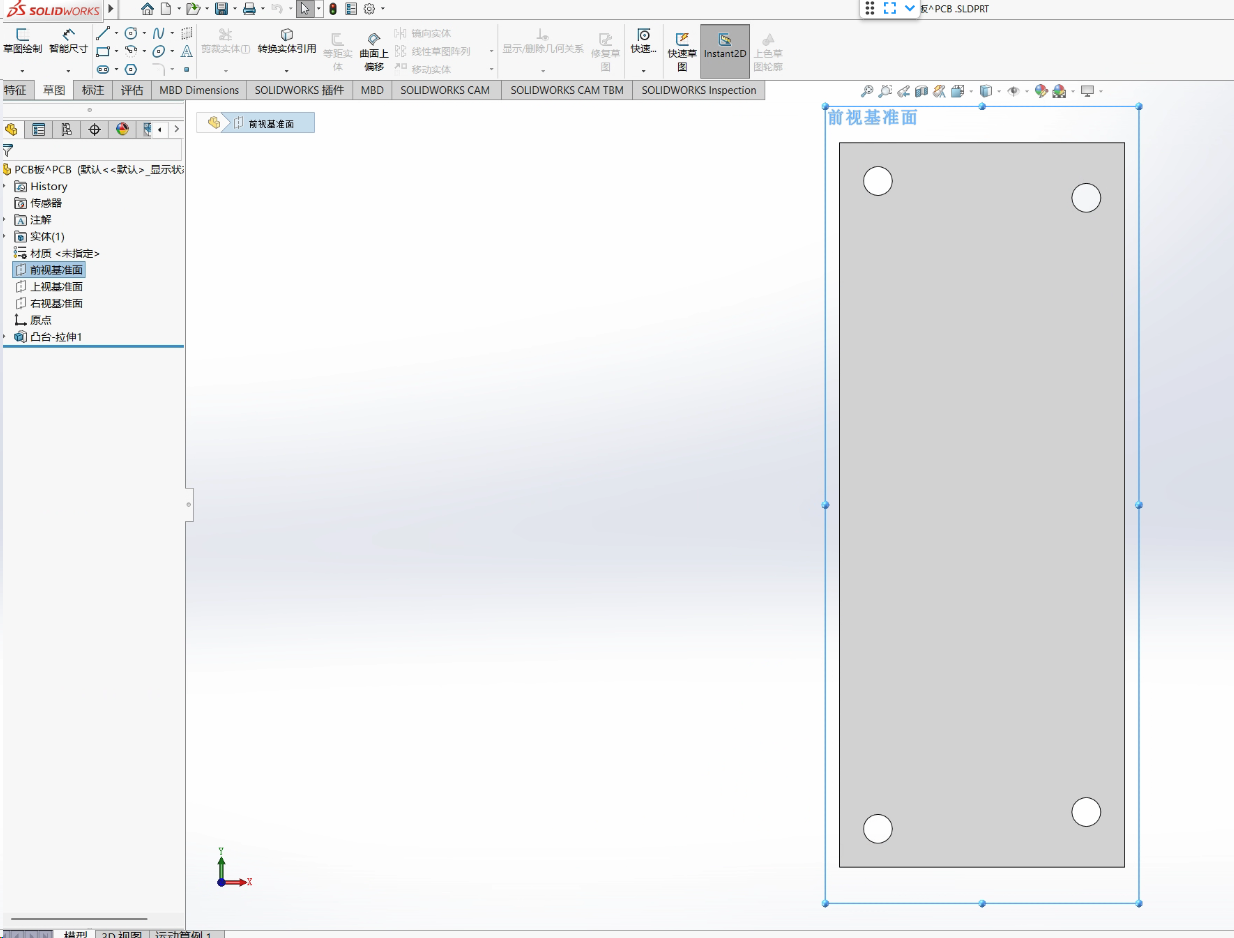Click the rebuild traffic light icon

[x=333, y=9]
